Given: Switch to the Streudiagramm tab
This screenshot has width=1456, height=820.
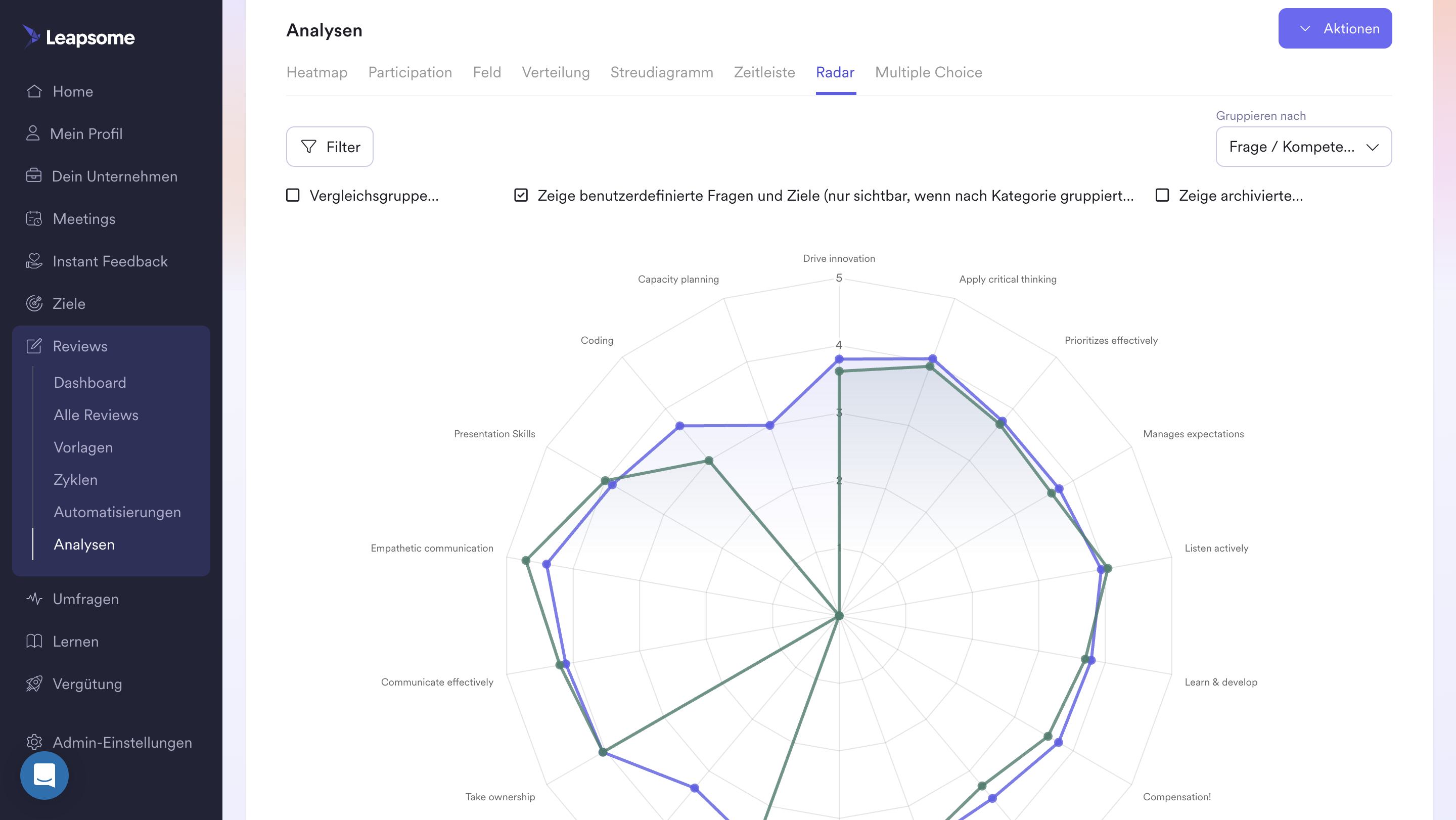Looking at the screenshot, I should pos(661,72).
